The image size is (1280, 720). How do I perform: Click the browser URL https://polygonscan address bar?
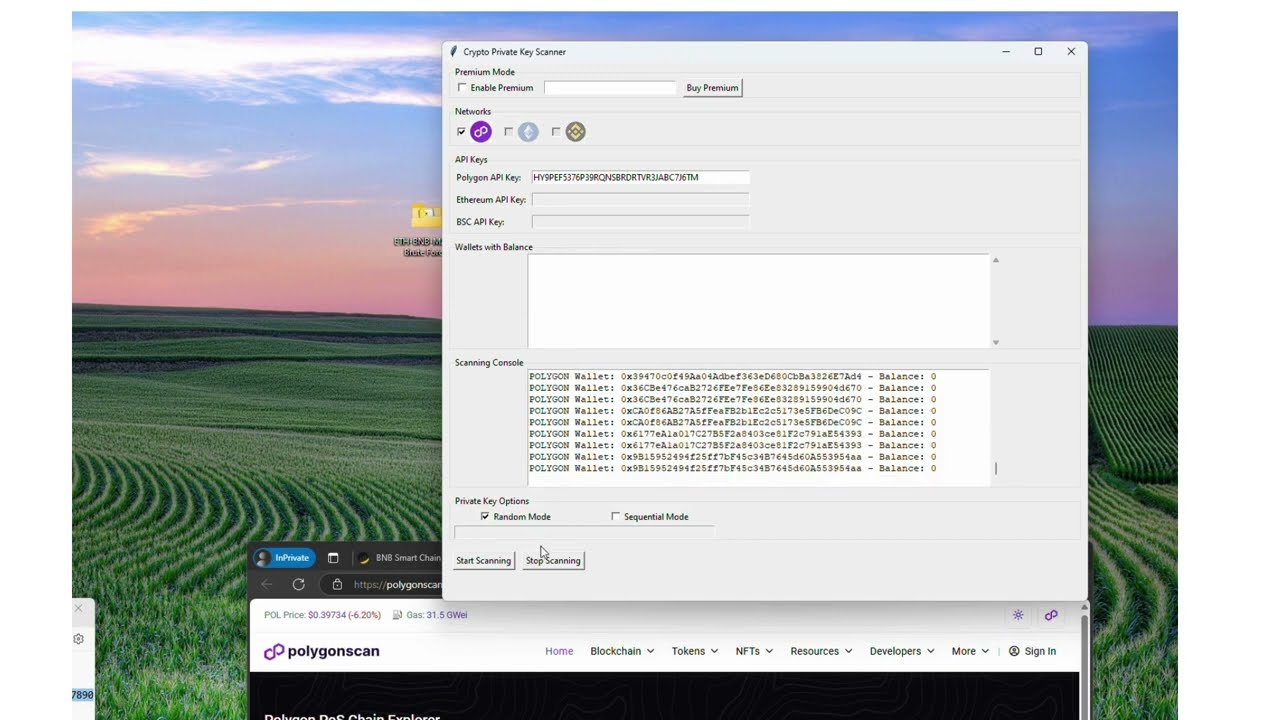click(397, 584)
